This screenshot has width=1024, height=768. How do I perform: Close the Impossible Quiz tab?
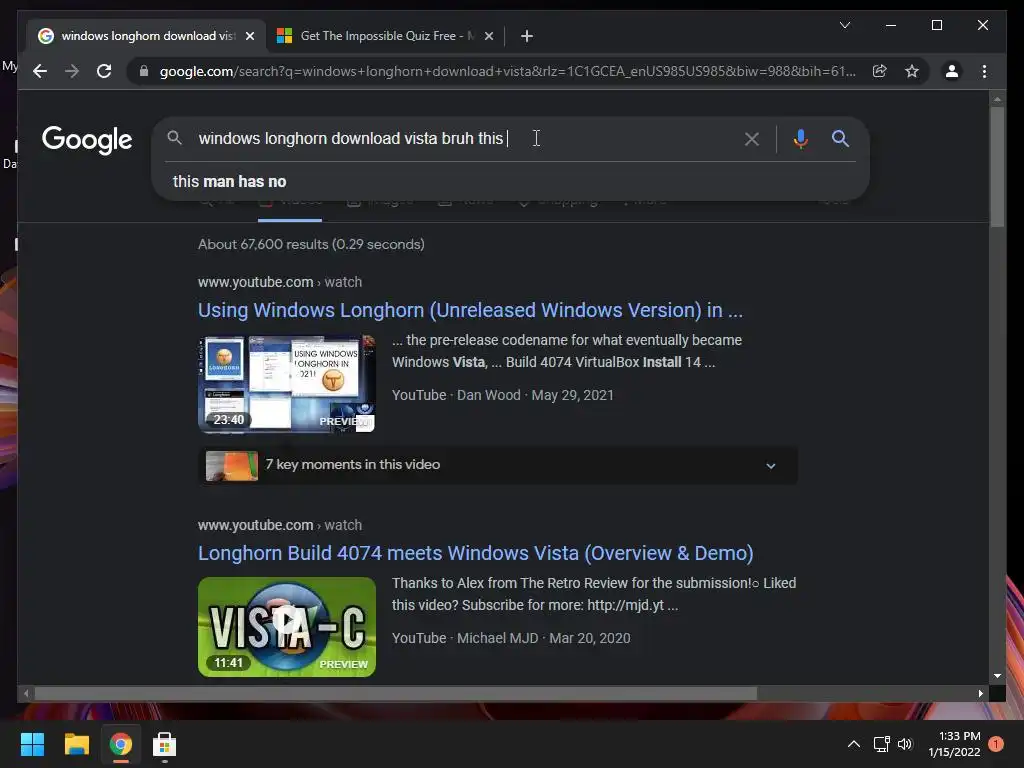coord(488,36)
